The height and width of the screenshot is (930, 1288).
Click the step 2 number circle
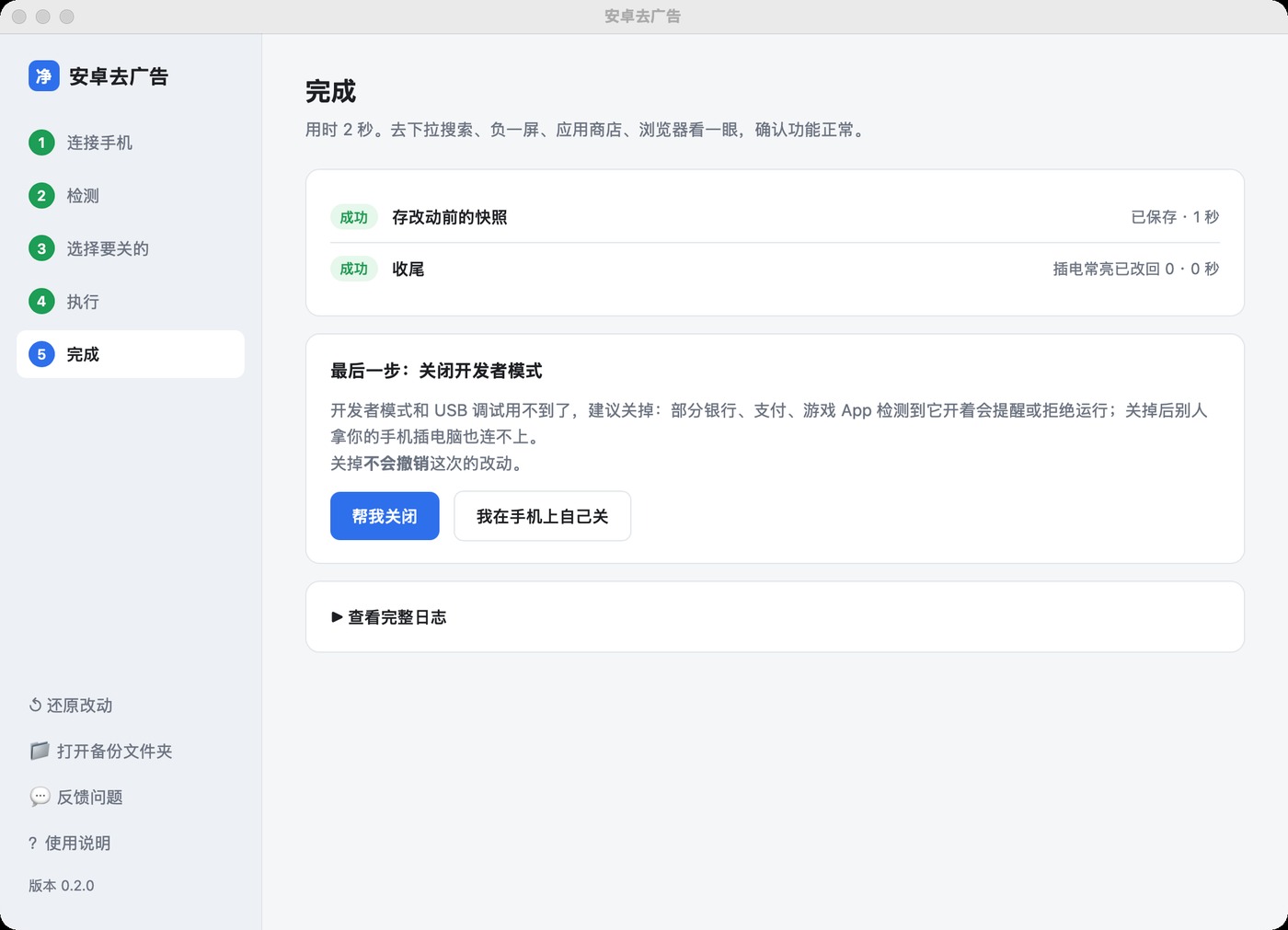tap(41, 196)
